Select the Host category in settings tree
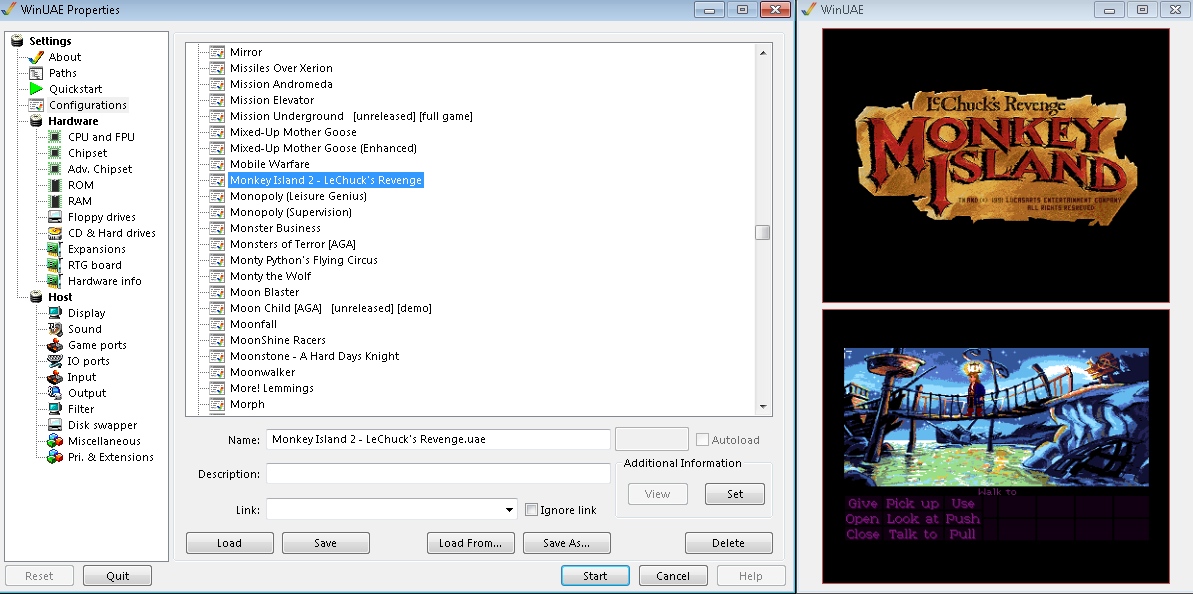This screenshot has height=594, width=1193. (x=60, y=297)
